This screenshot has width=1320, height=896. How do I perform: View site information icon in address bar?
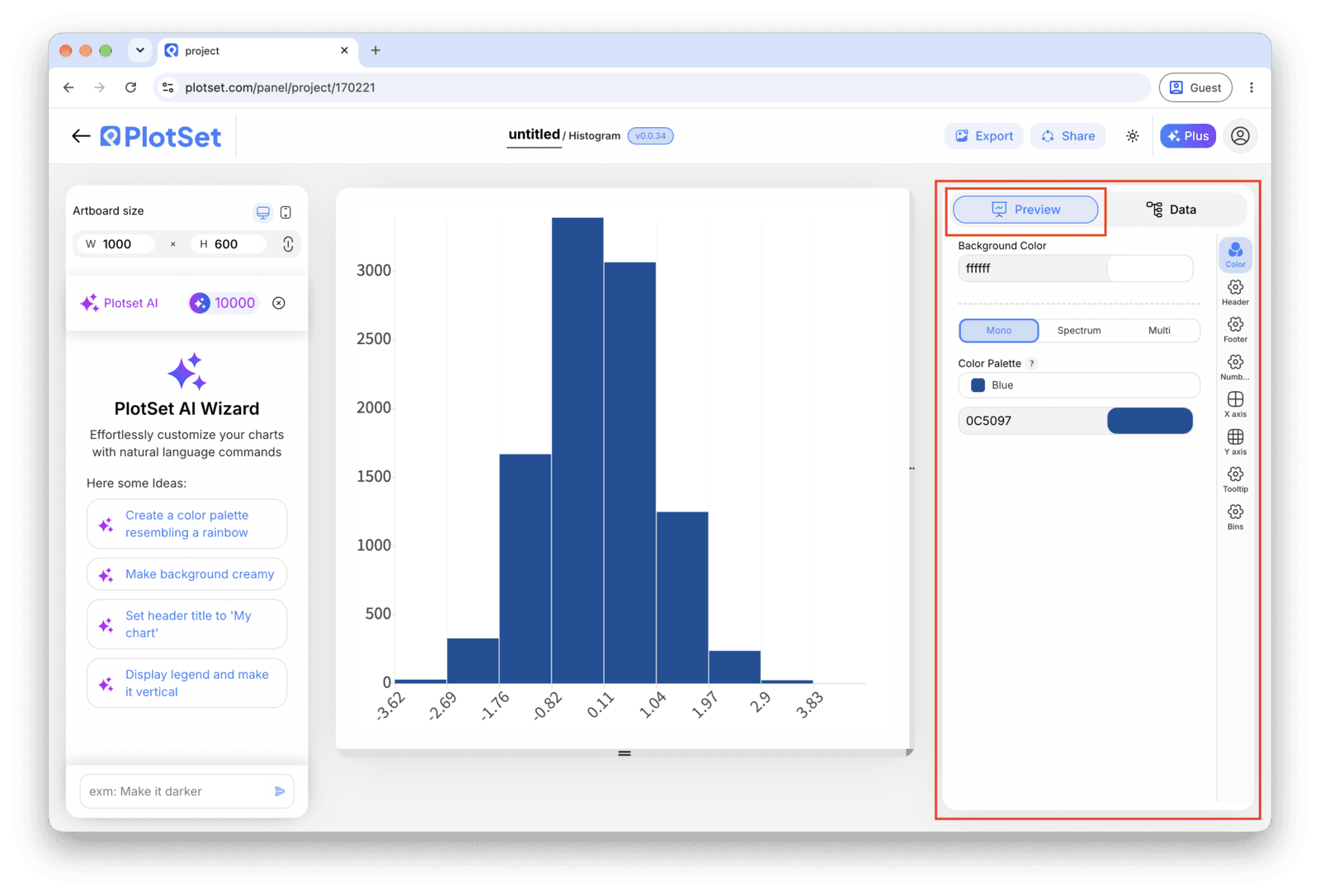pyautogui.click(x=167, y=87)
